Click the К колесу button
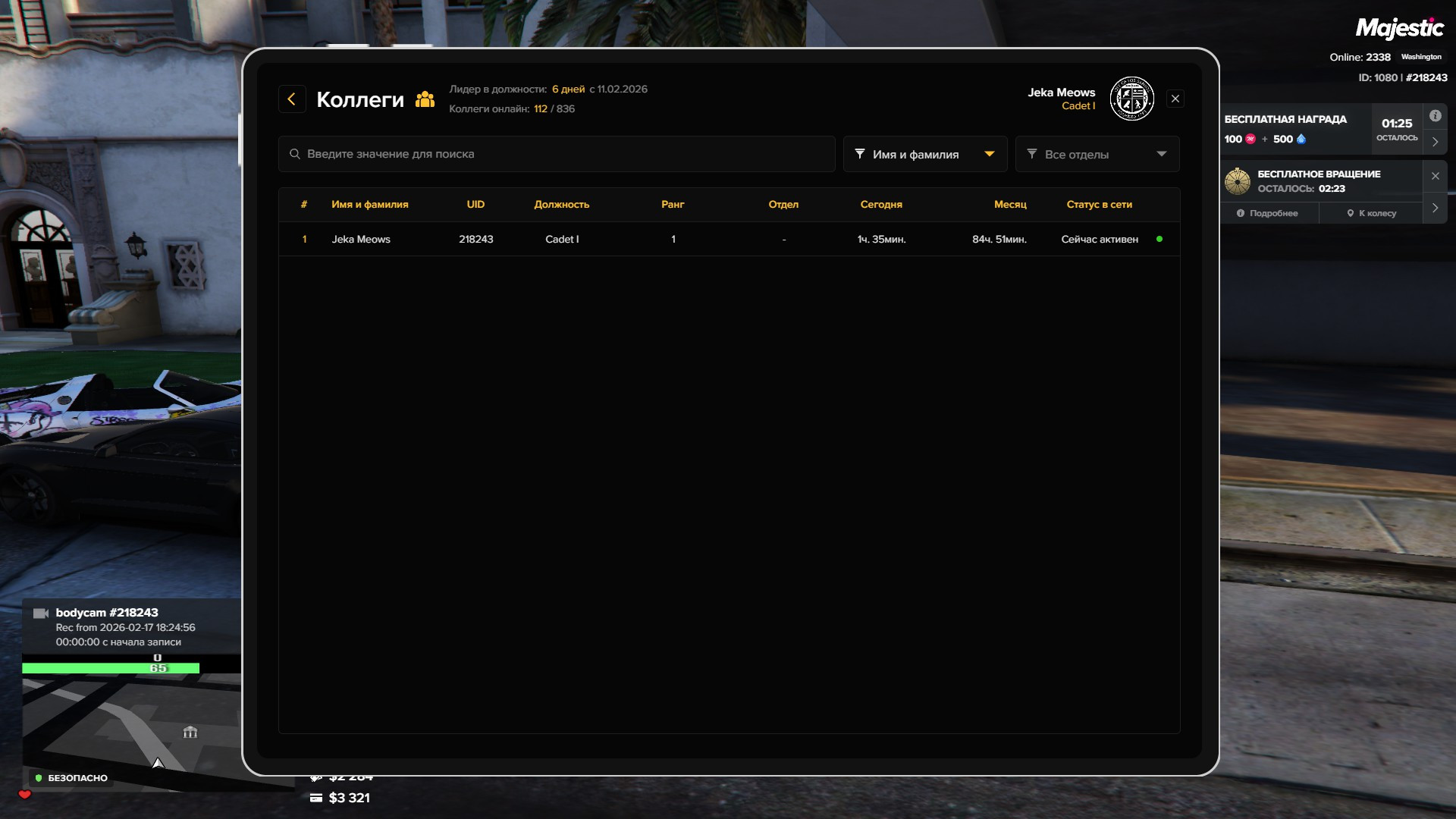The image size is (1456, 819). click(1371, 213)
